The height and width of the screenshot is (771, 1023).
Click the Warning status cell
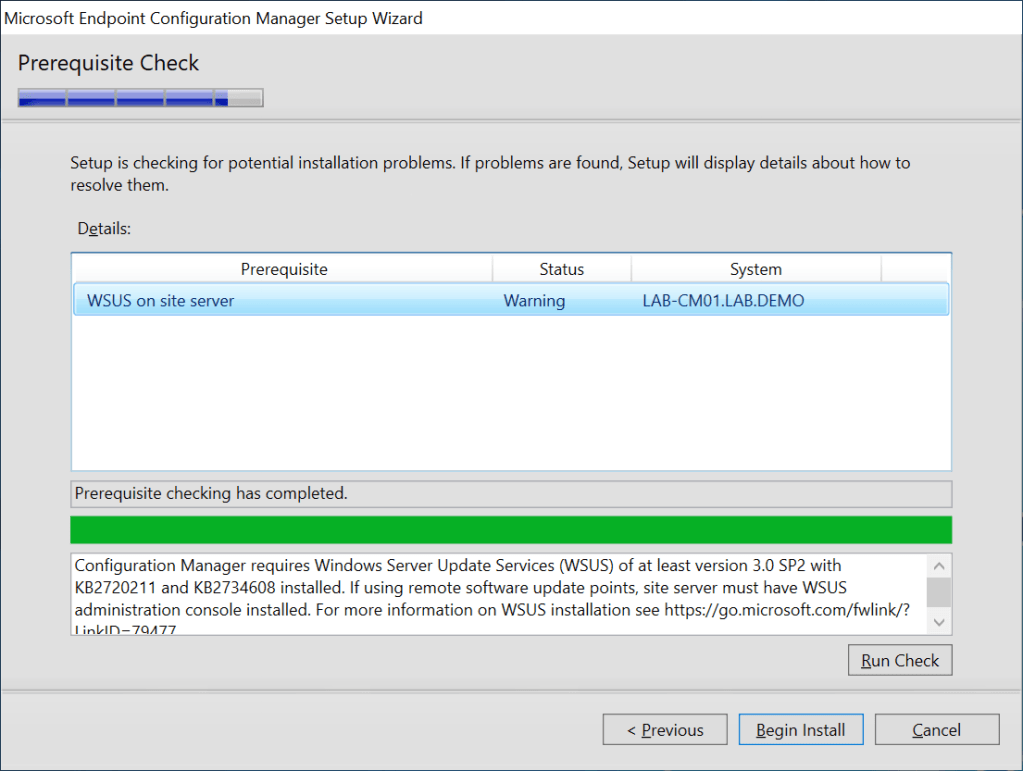534,301
